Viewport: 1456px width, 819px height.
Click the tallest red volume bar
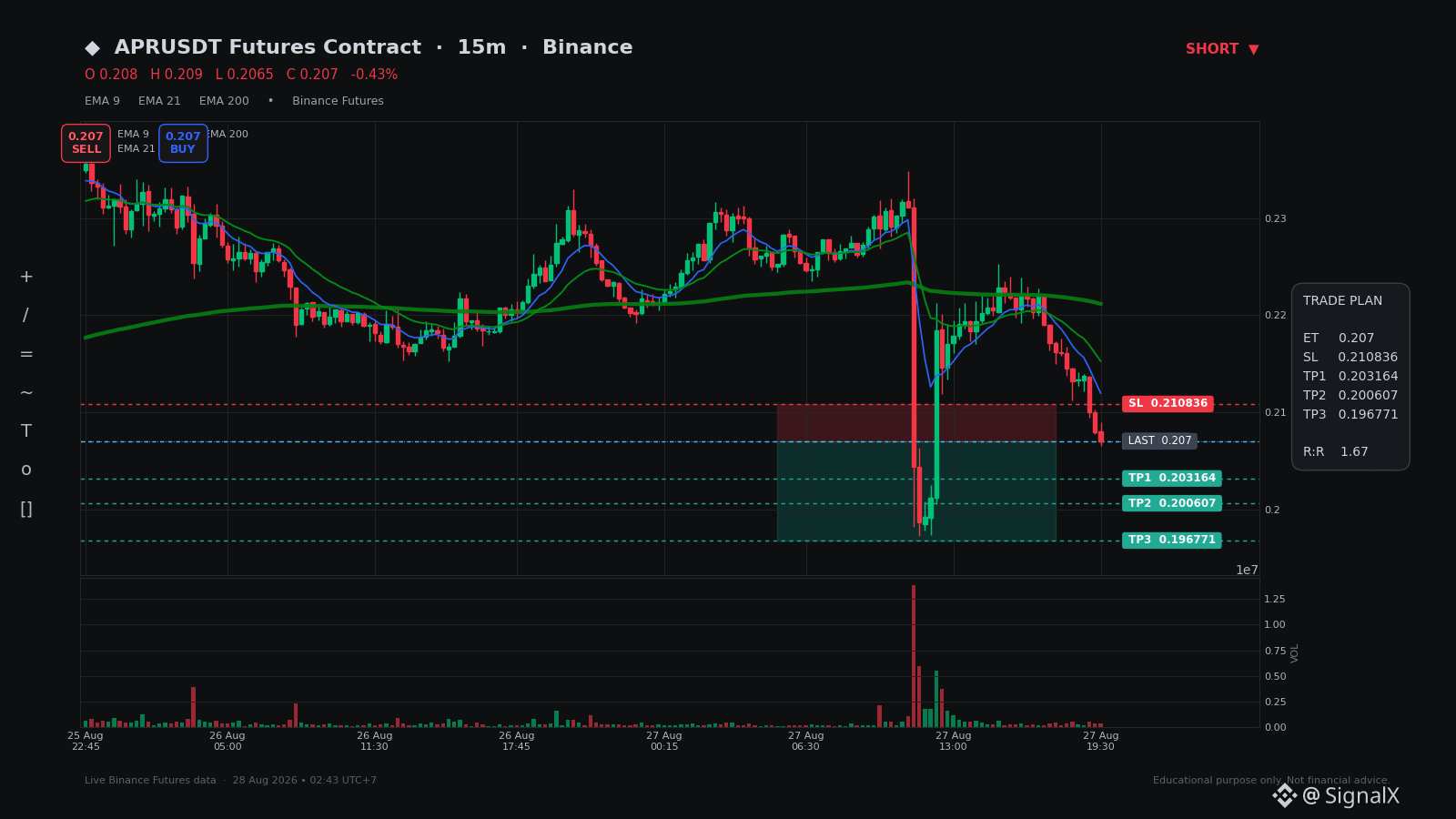914,655
